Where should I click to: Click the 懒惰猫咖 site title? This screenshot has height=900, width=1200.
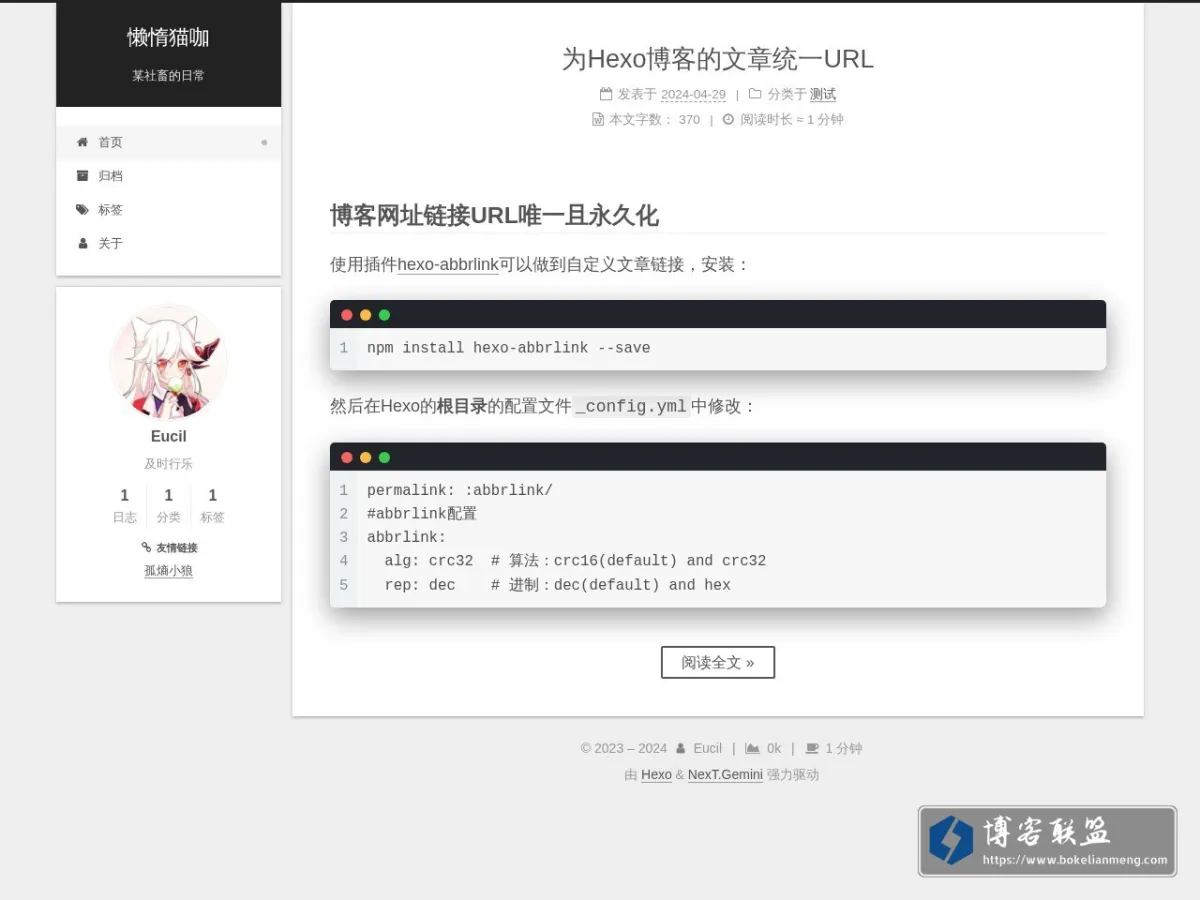[x=168, y=38]
